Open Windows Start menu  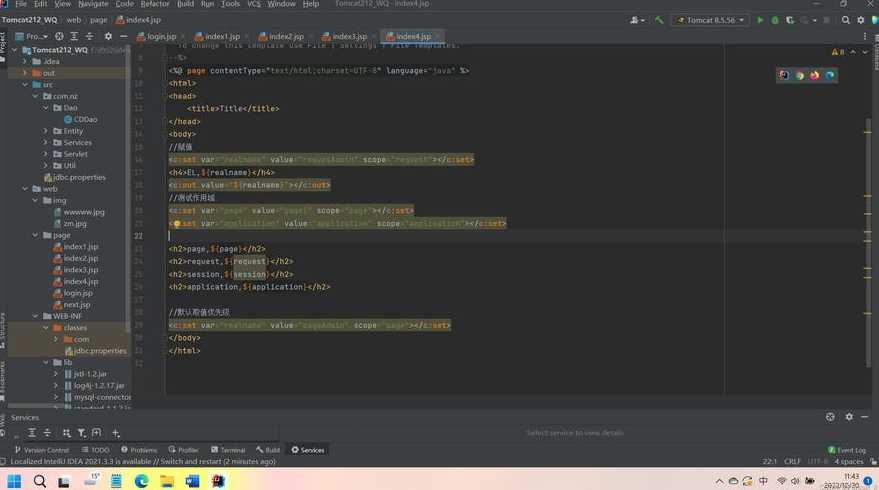pos(14,481)
